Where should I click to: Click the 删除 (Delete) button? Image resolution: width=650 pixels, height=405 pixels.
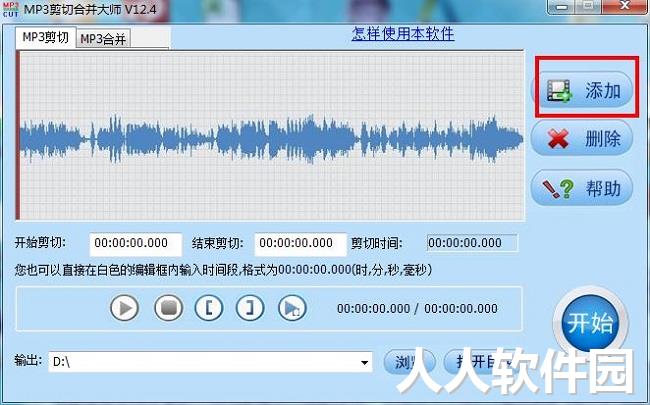[582, 138]
